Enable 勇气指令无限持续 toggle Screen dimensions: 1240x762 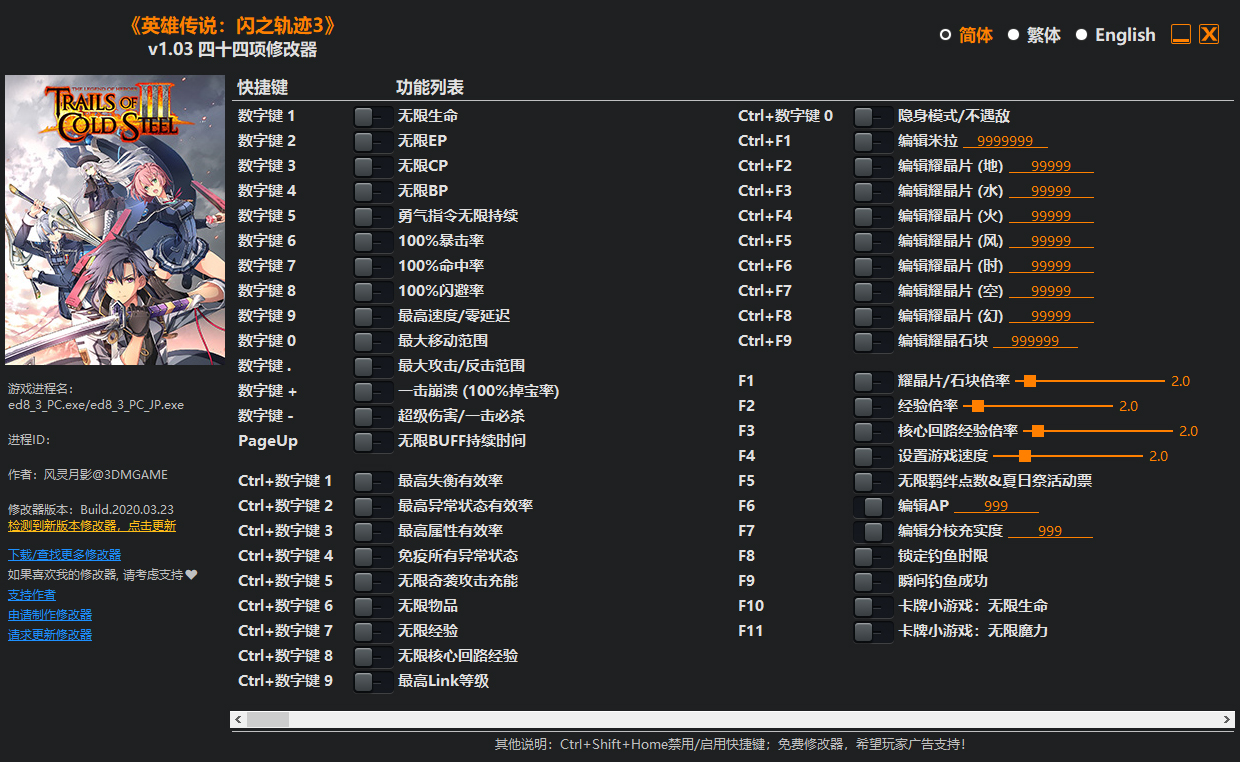pyautogui.click(x=373, y=216)
